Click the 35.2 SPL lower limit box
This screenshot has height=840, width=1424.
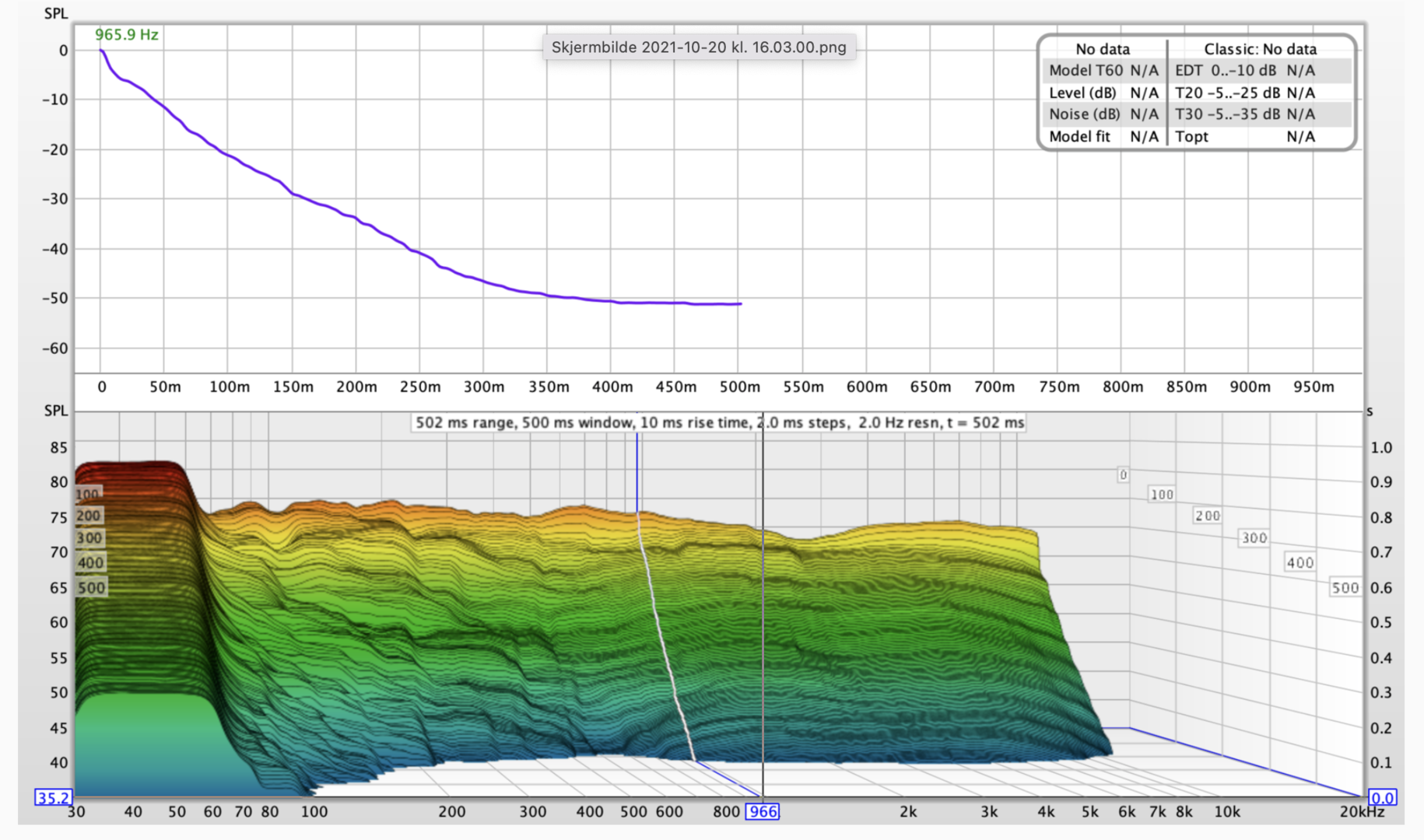pos(53,797)
